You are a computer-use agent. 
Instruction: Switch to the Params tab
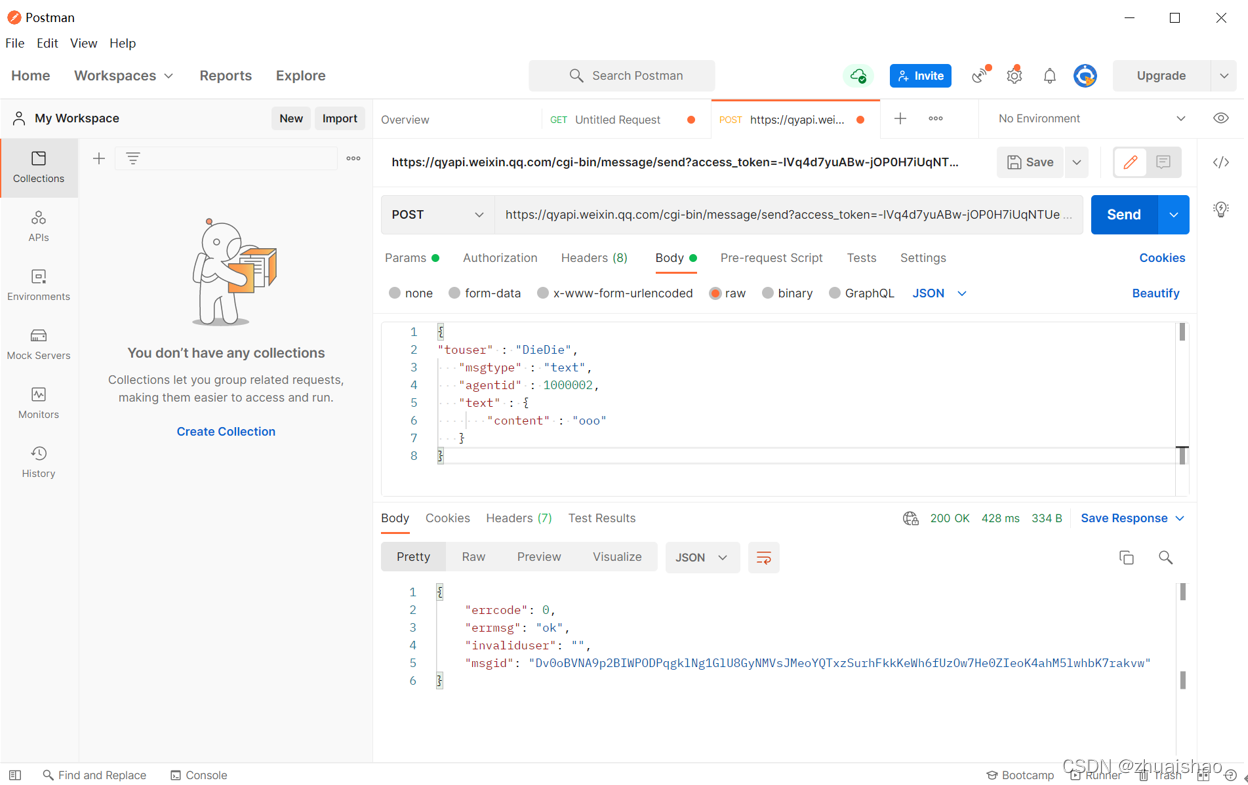tap(411, 258)
